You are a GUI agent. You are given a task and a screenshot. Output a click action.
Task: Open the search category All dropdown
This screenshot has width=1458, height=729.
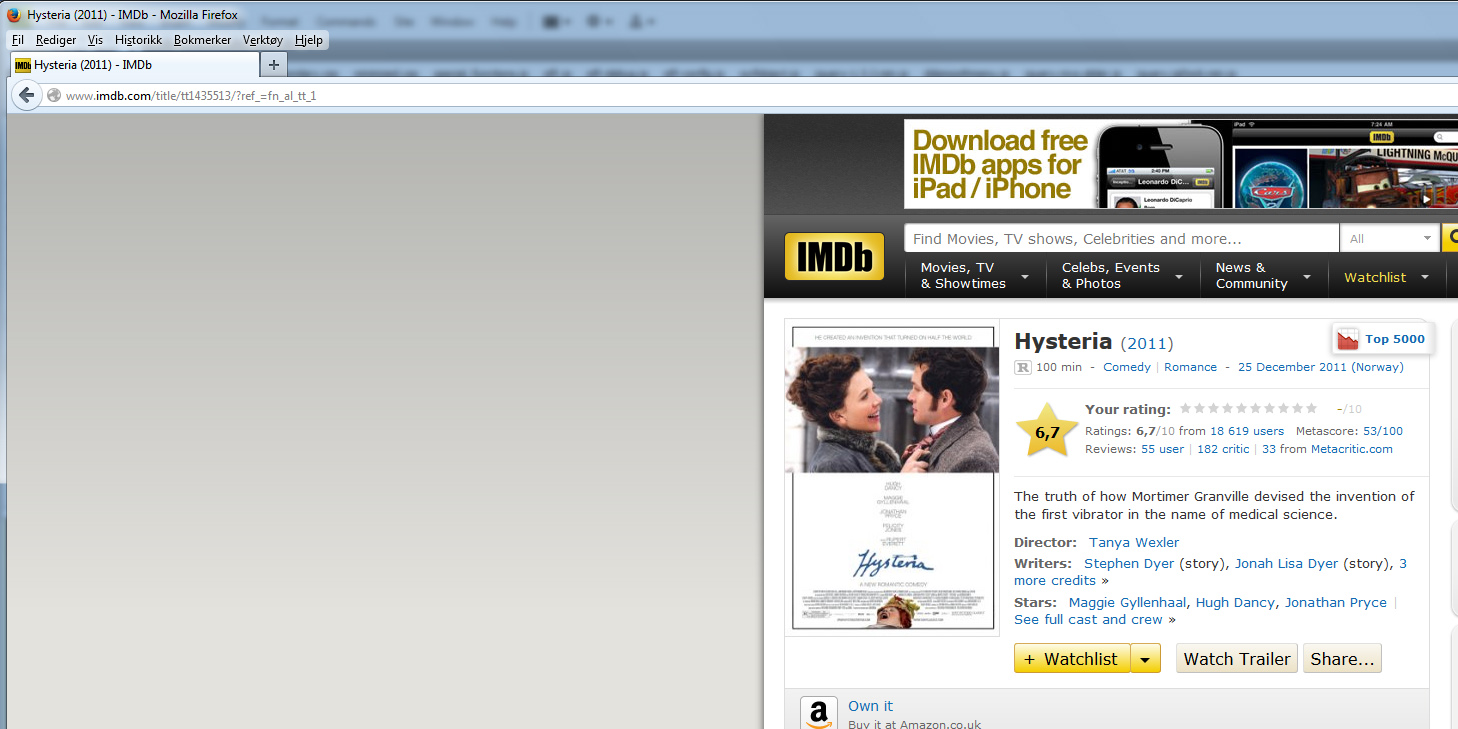(1390, 239)
